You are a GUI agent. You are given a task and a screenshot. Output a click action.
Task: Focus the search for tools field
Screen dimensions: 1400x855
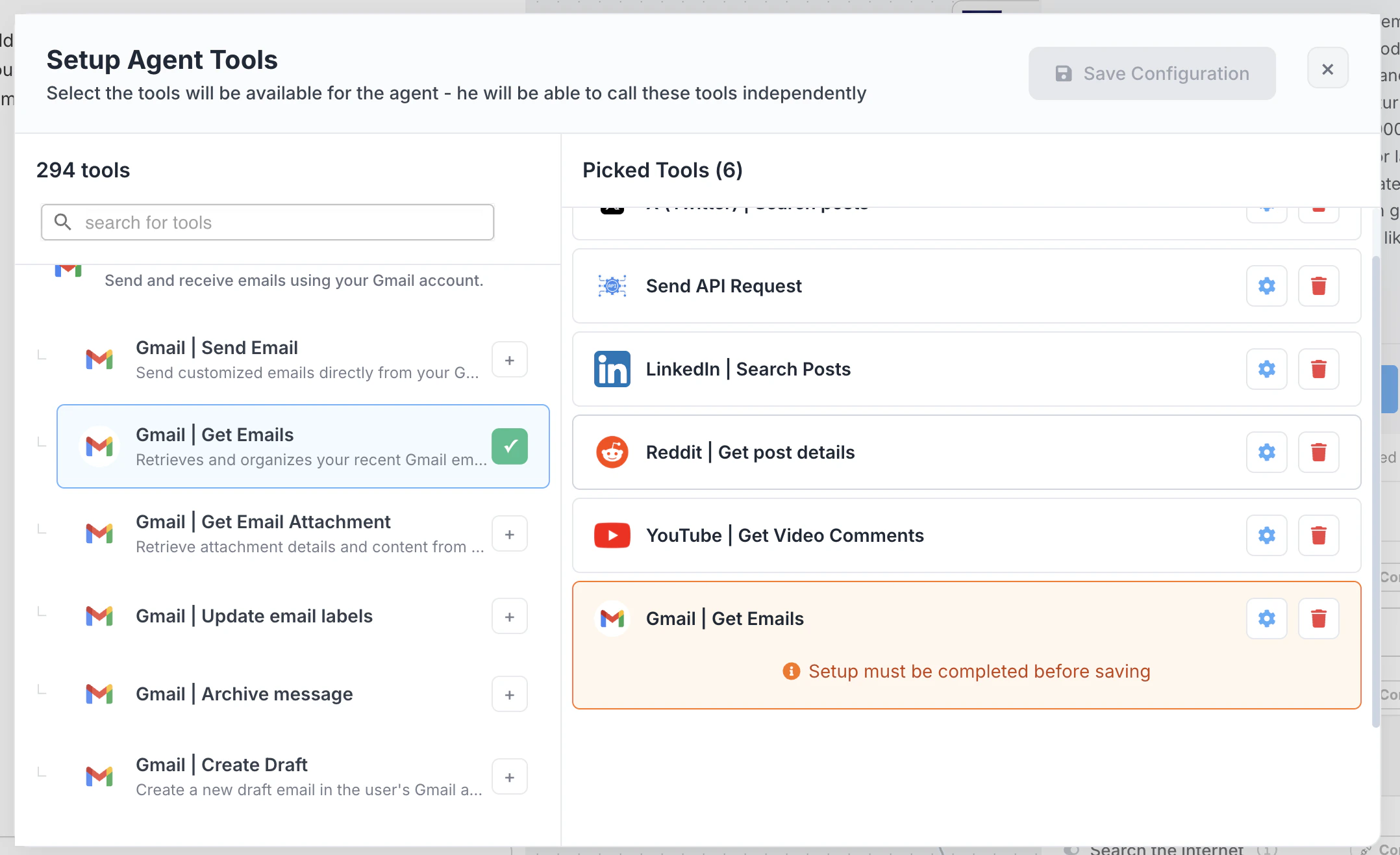tap(268, 222)
